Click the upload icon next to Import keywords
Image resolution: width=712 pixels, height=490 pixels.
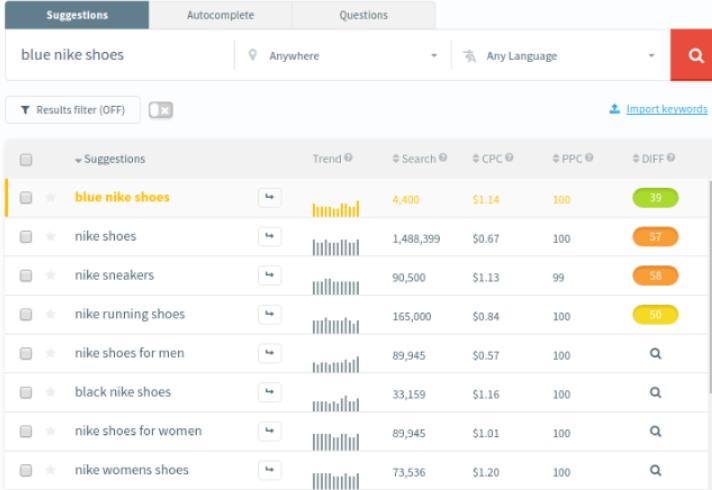pyautogui.click(x=614, y=109)
